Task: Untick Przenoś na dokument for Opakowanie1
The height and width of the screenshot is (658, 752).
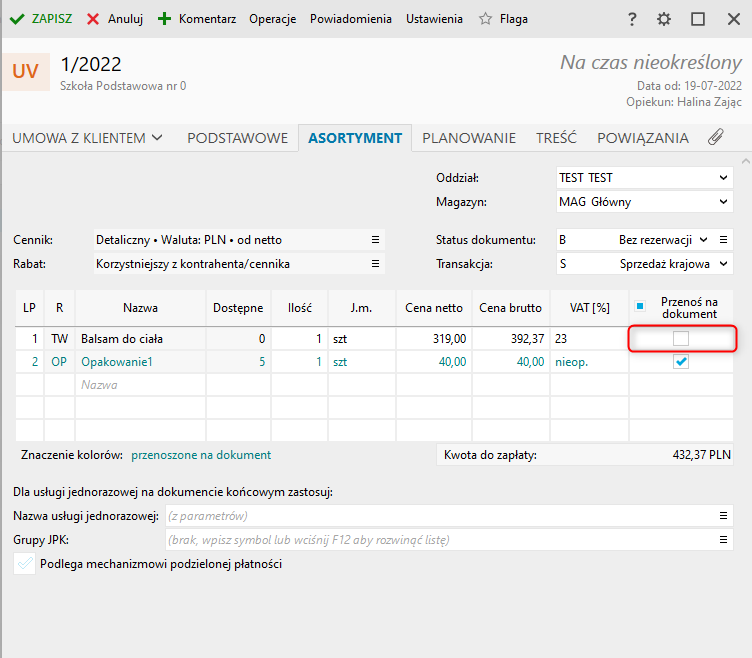Action: [x=681, y=362]
